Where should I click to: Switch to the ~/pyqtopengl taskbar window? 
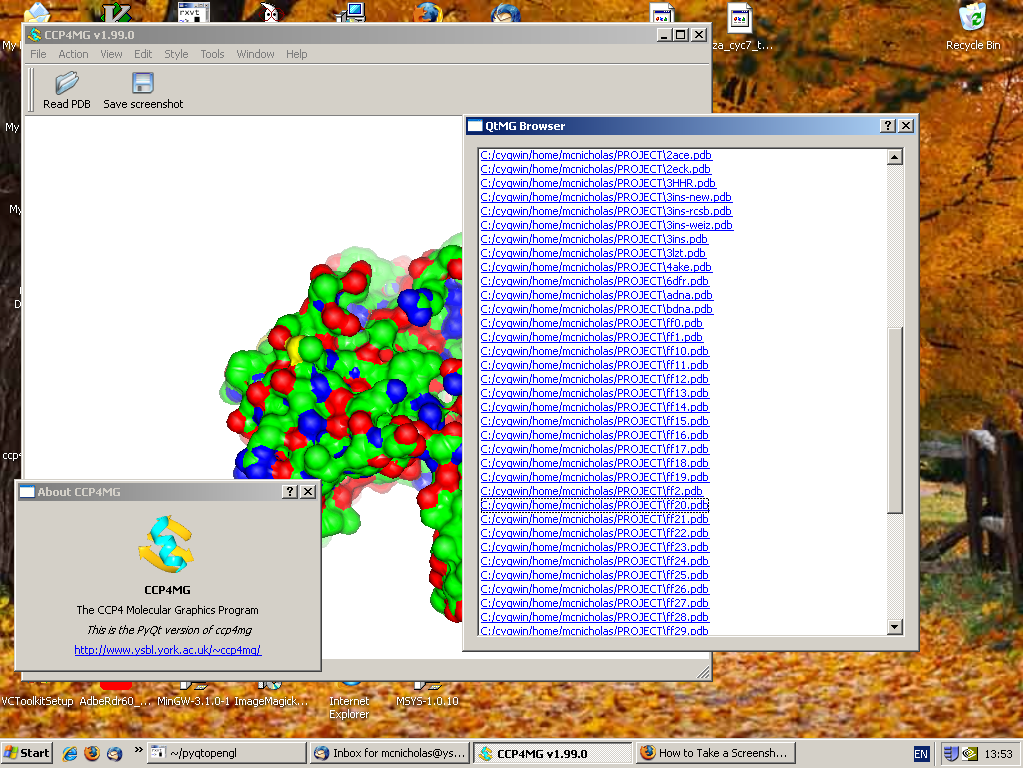pos(226,753)
